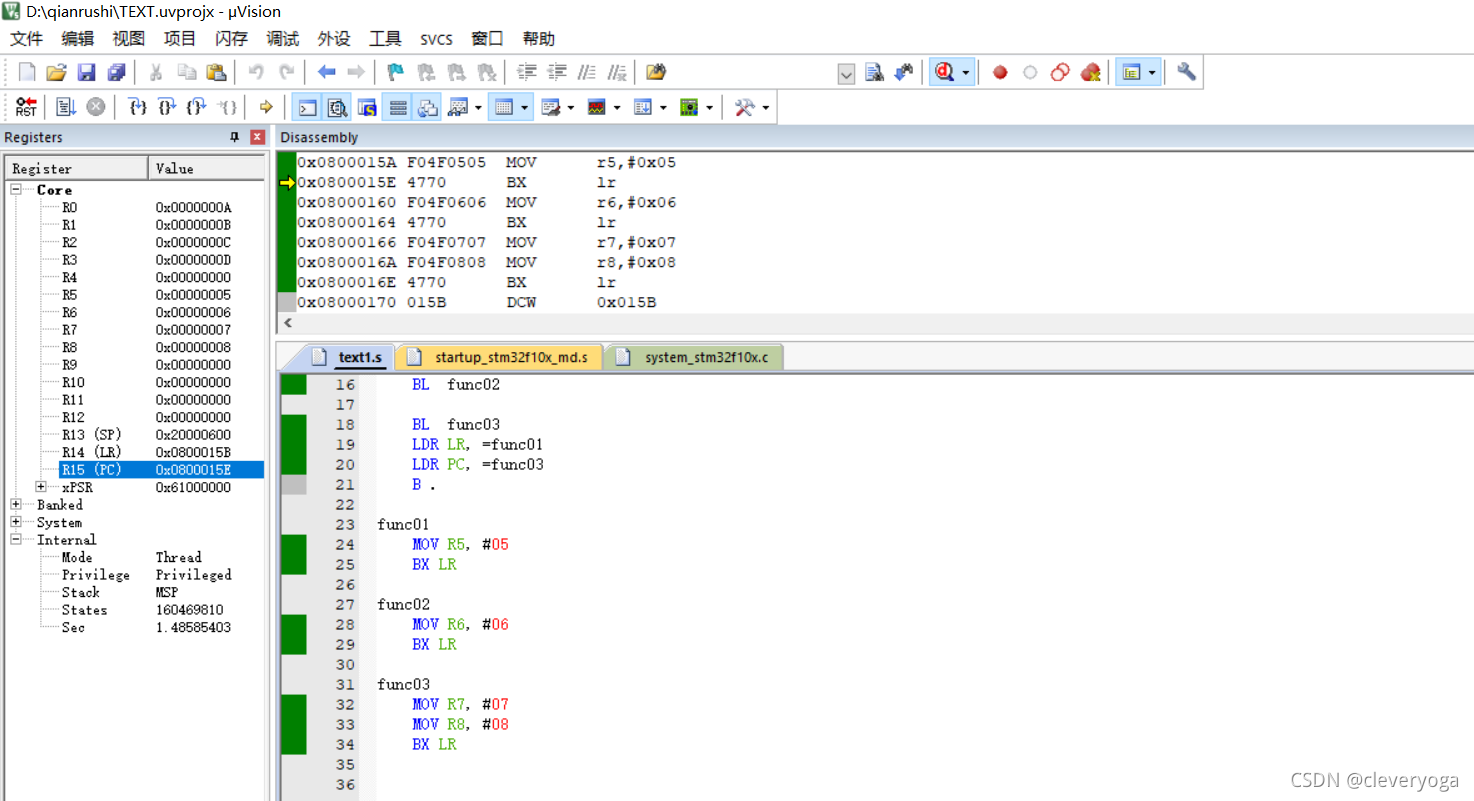Click insert/remove breakpoint red dot

[x=1000, y=72]
